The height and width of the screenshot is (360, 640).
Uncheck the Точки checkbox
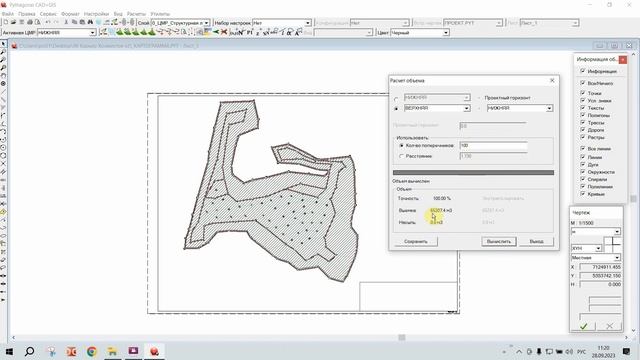coord(582,93)
